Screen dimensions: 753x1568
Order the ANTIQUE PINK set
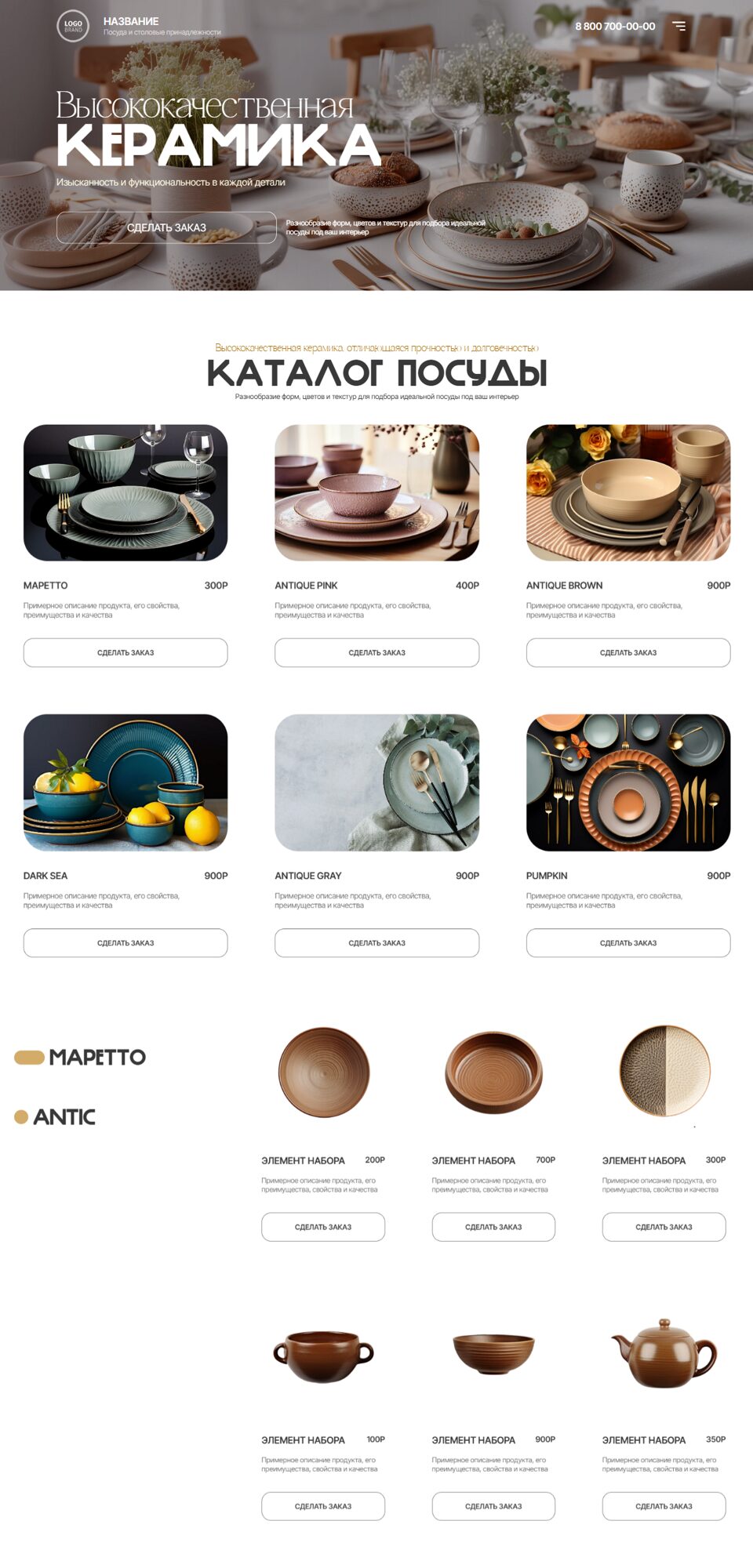[376, 652]
